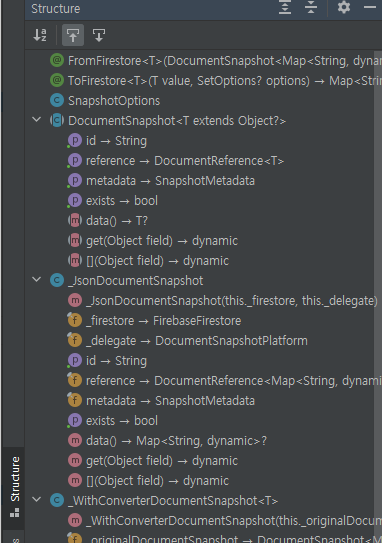This screenshot has height=543, width=382.
Task: Click the class icon beside _JsonDocumentSnapshot
Action: 57,280
